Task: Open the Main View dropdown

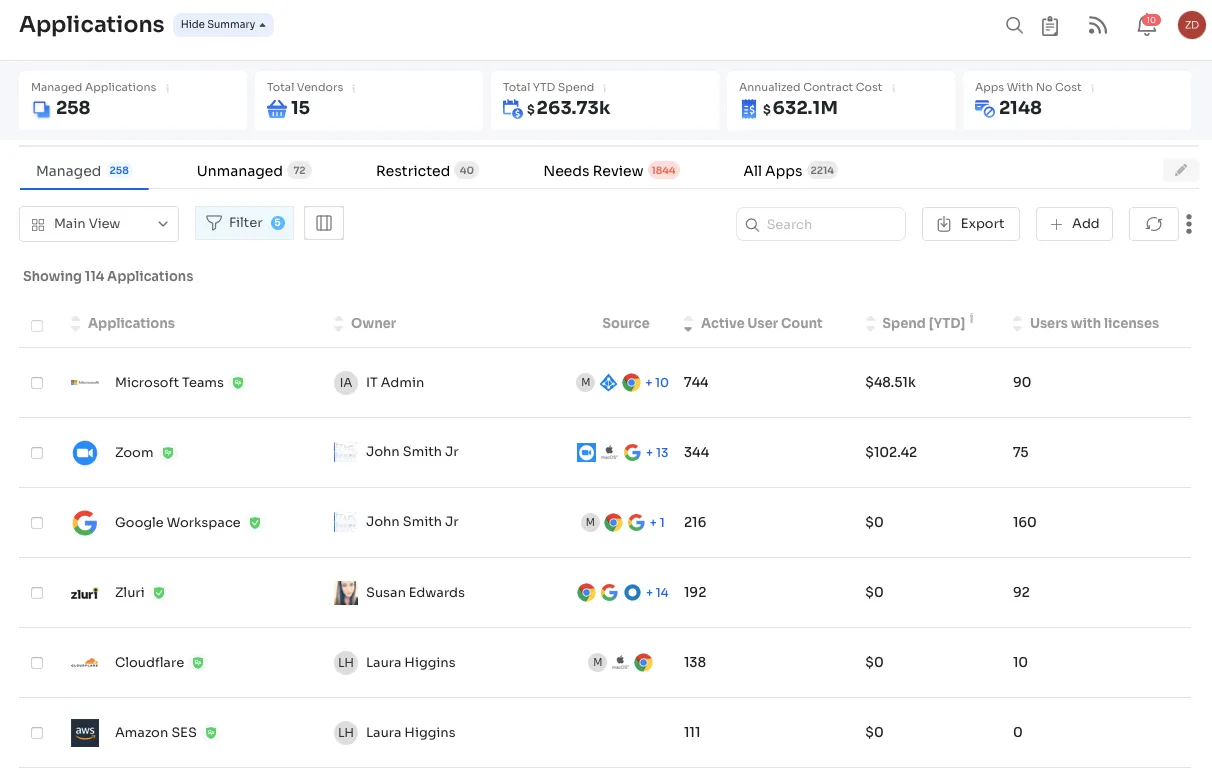Action: [x=99, y=224]
